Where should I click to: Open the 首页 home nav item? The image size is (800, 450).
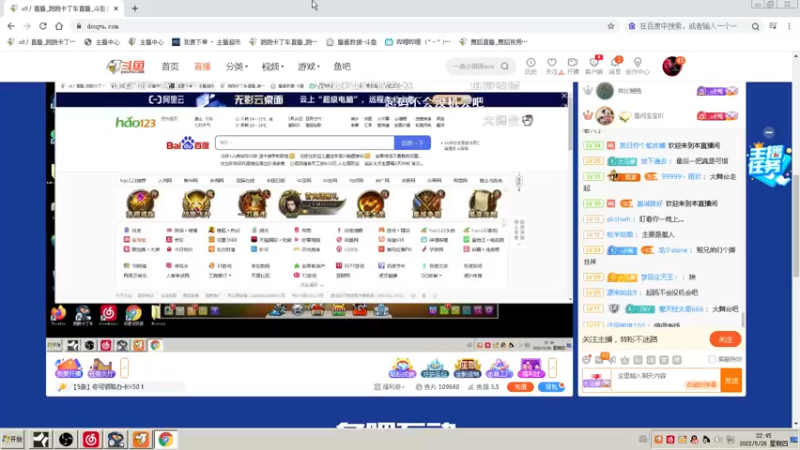coord(170,66)
